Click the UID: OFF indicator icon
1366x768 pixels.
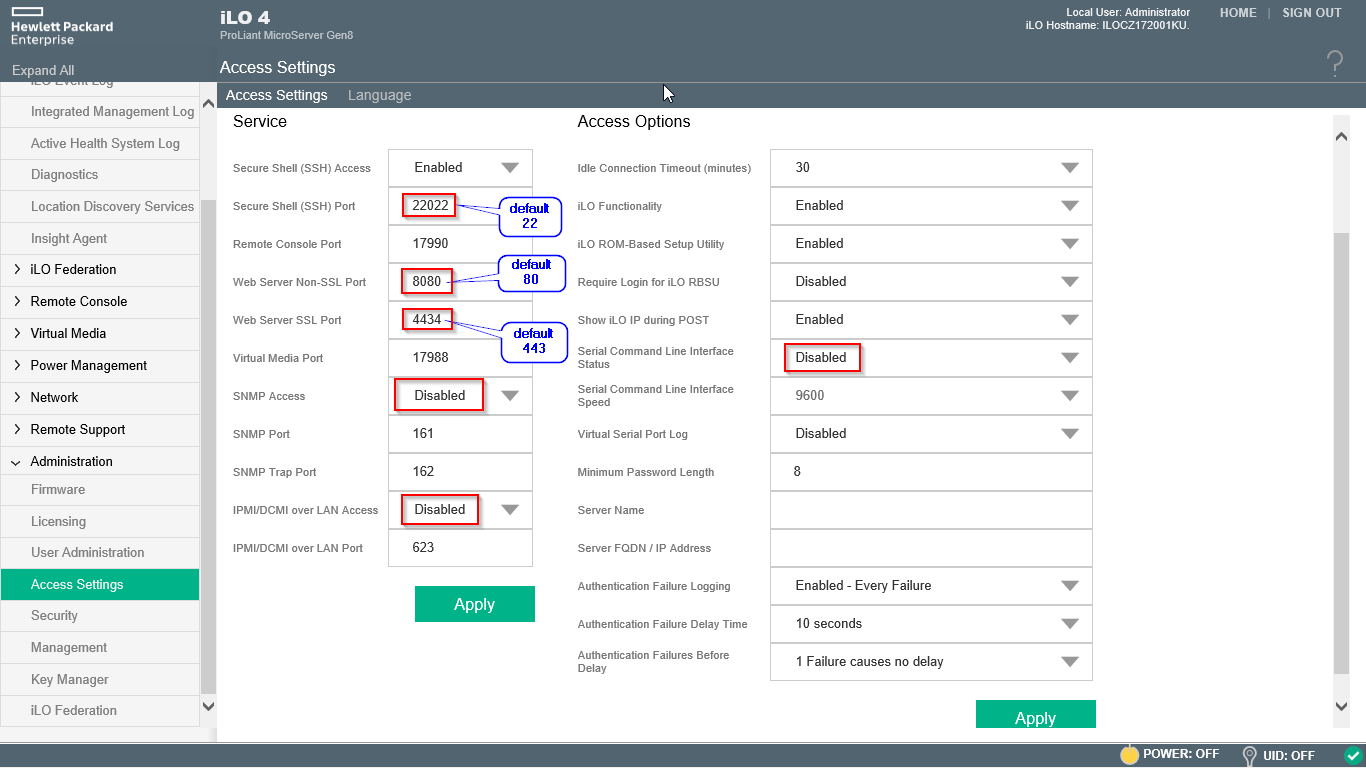pos(1249,755)
